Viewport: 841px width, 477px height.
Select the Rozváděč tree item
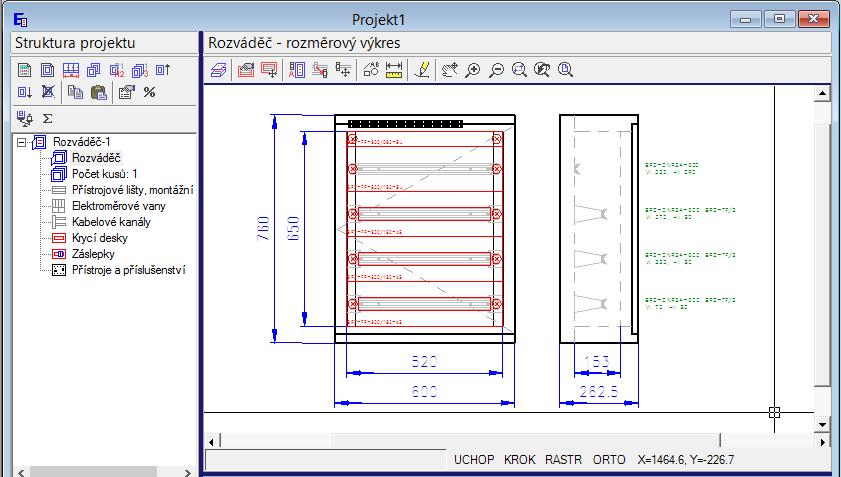tap(96, 158)
